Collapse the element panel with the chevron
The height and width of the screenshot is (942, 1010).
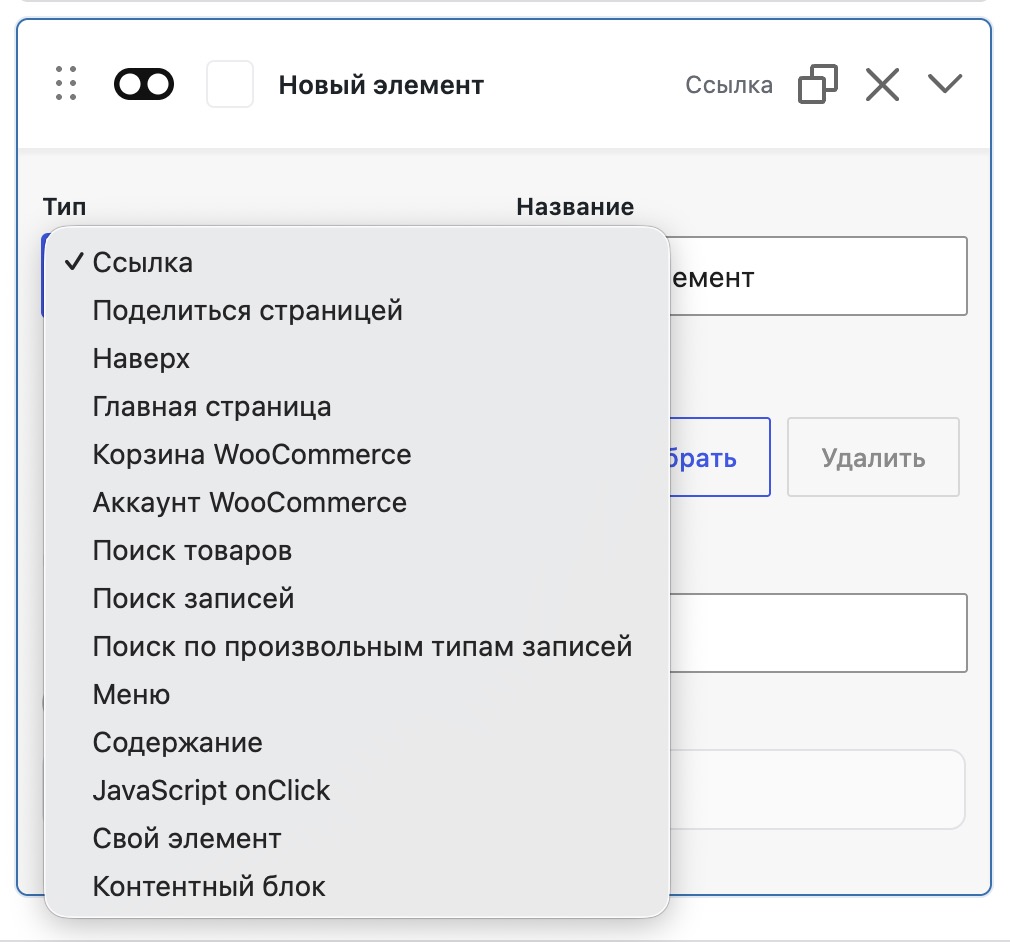[x=945, y=83]
